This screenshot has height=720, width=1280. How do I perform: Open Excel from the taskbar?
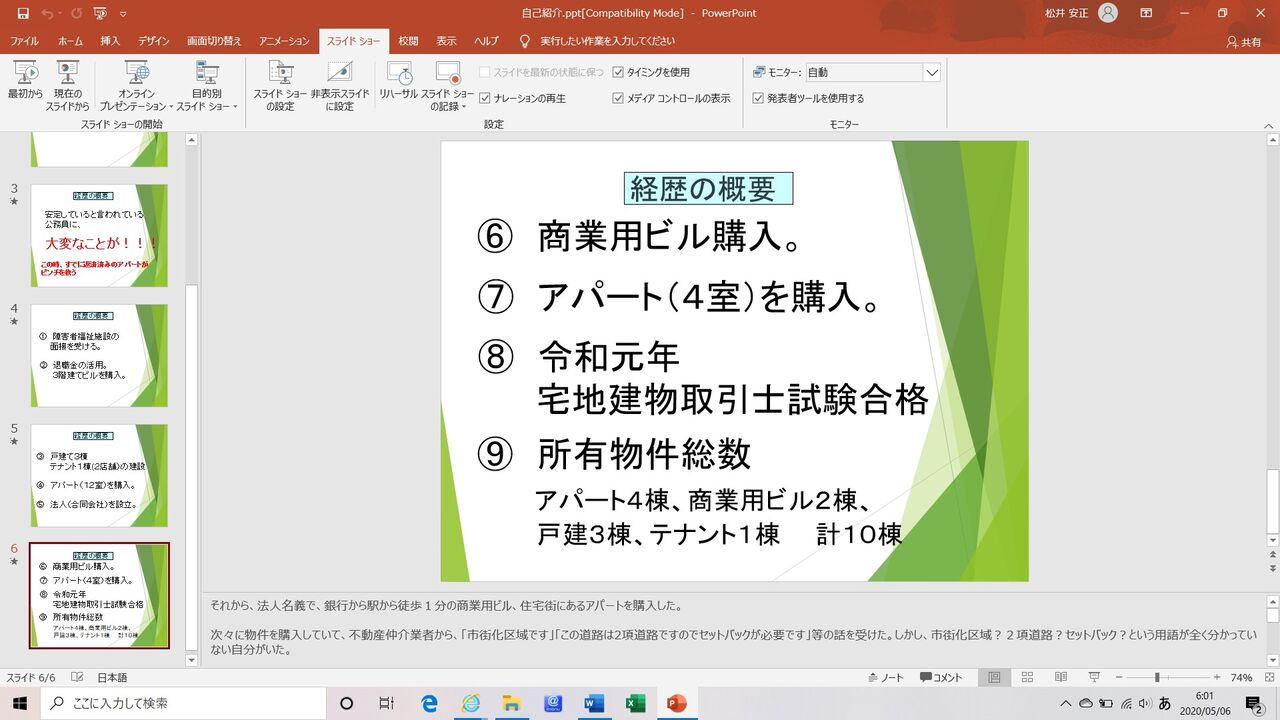(x=634, y=703)
